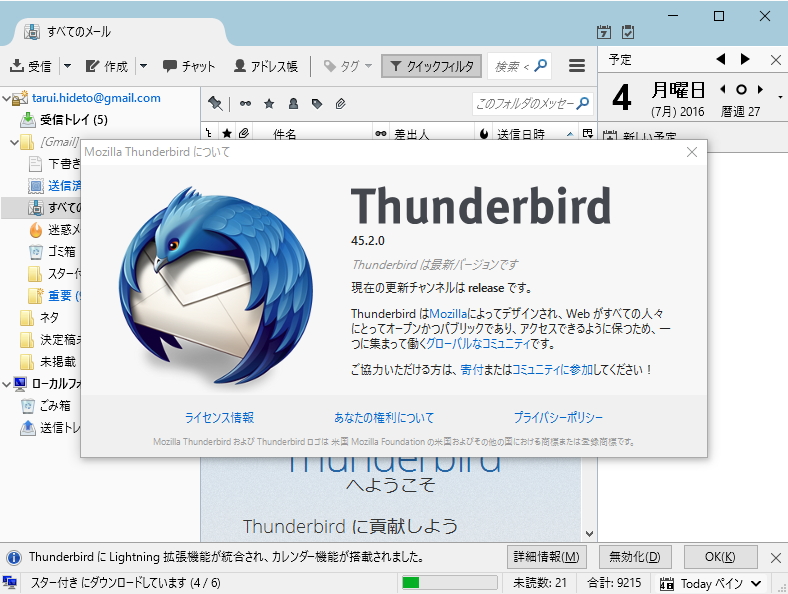Image resolution: width=788 pixels, height=594 pixels.
Task: Toggle the tags filter icon
Action: (x=317, y=104)
